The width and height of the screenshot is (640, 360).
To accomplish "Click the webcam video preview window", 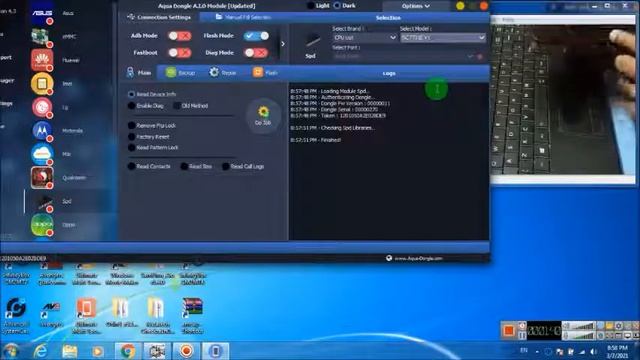I will click(563, 99).
